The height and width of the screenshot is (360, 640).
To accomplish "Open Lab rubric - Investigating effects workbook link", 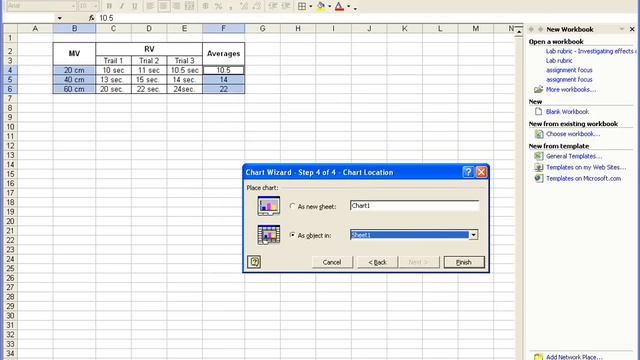I will (591, 51).
